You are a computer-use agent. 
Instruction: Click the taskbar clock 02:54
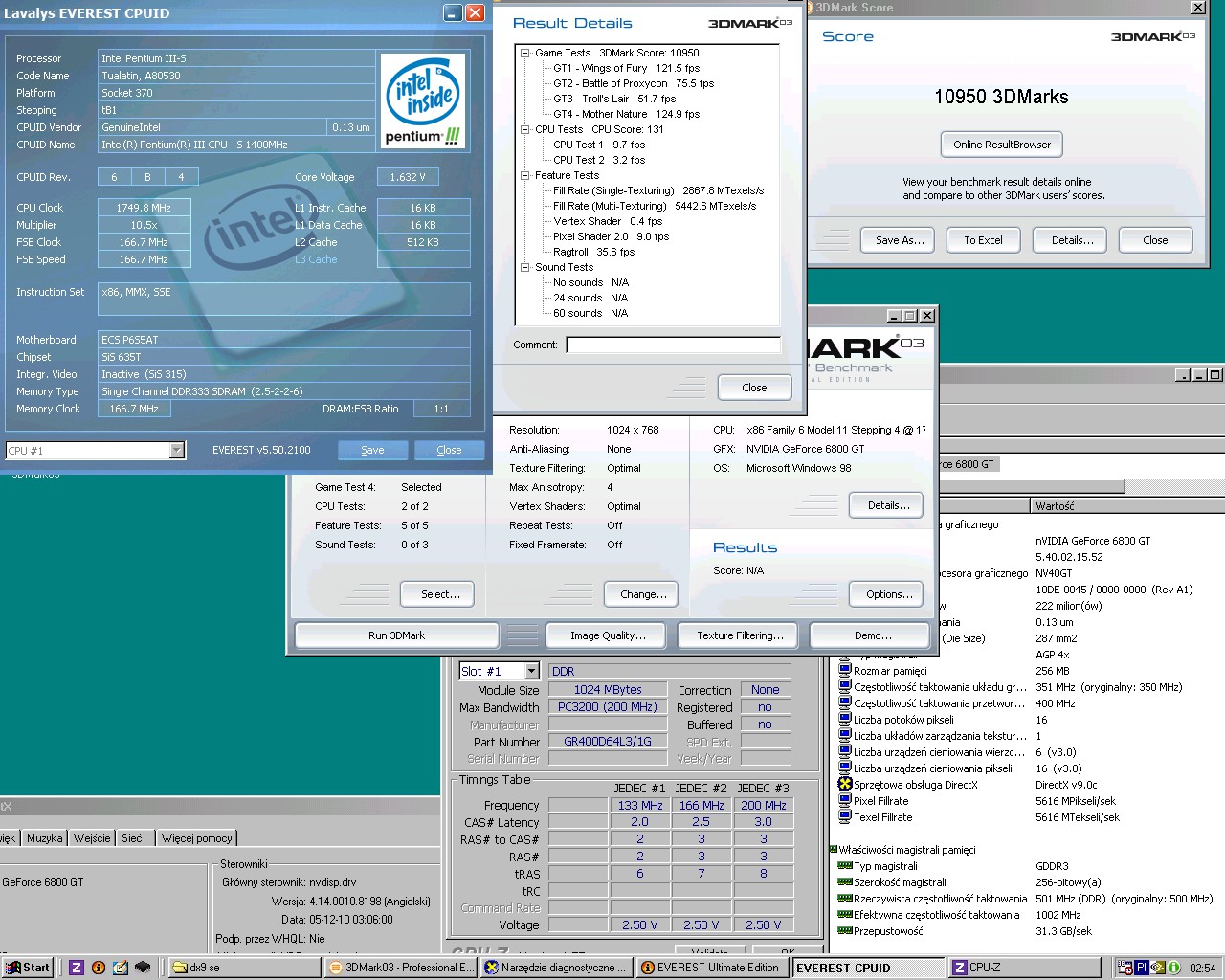(x=1202, y=968)
